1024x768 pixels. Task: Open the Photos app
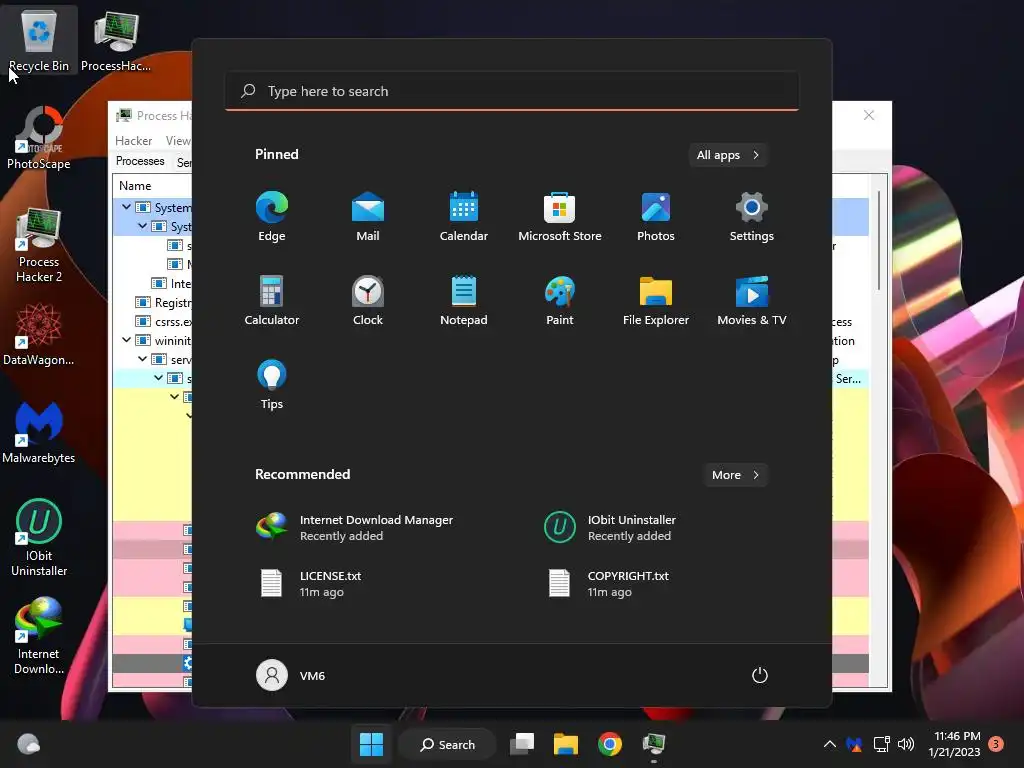(656, 217)
